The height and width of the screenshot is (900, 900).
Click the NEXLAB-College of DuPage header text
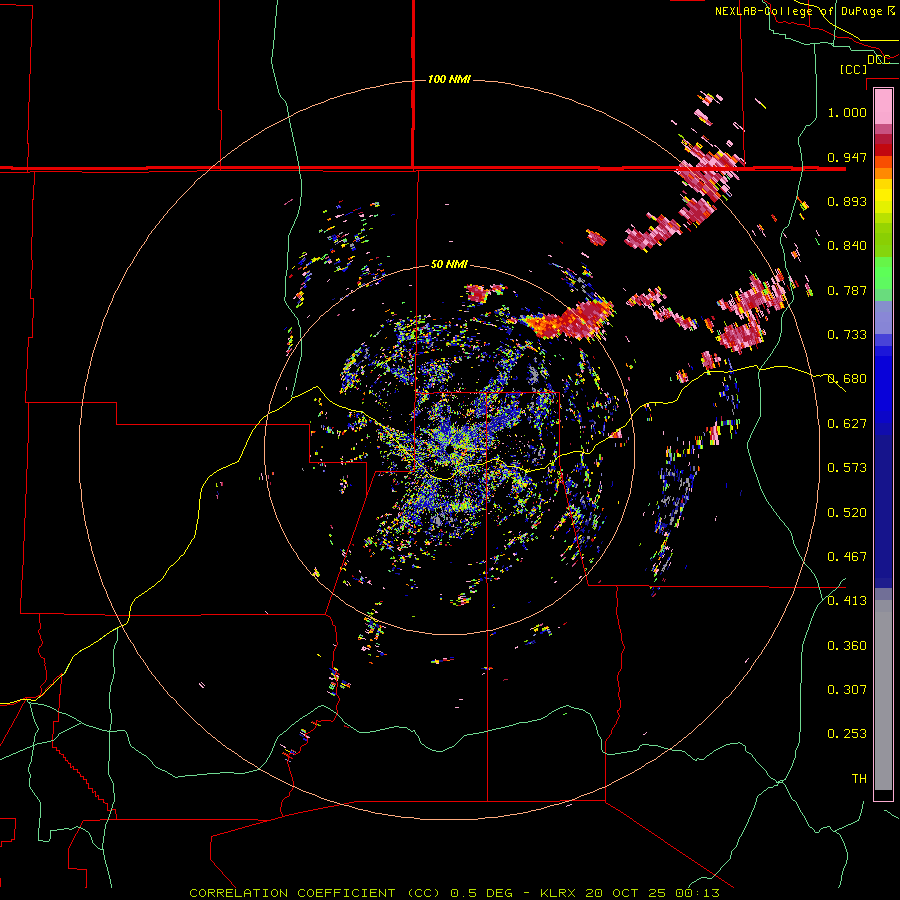pyautogui.click(x=805, y=11)
